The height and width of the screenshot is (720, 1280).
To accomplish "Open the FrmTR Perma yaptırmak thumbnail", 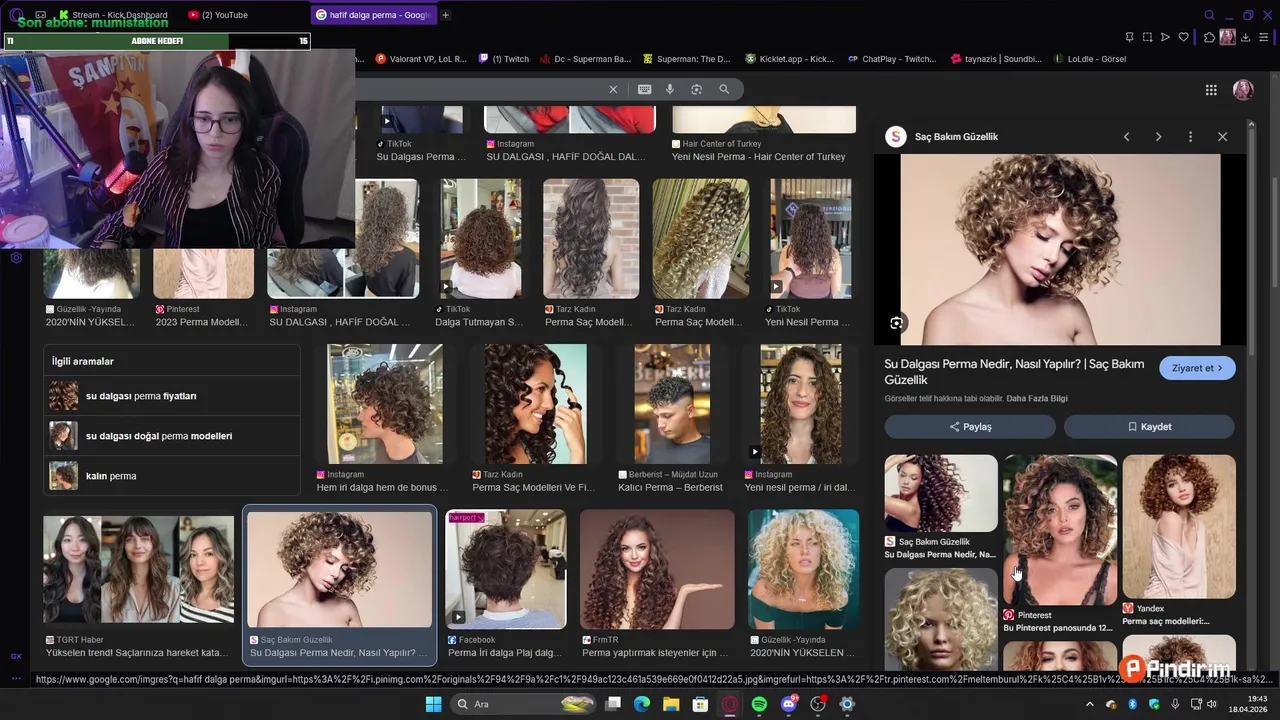I will [657, 570].
